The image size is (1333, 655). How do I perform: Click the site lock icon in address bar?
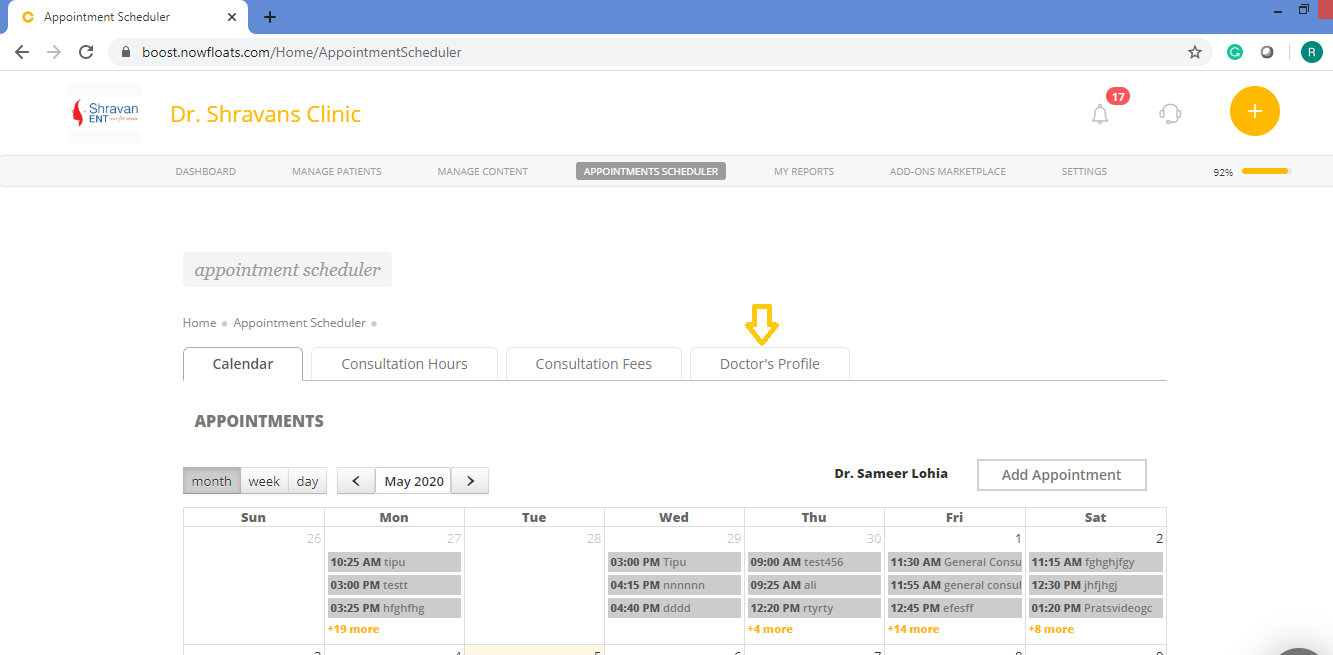pos(126,52)
